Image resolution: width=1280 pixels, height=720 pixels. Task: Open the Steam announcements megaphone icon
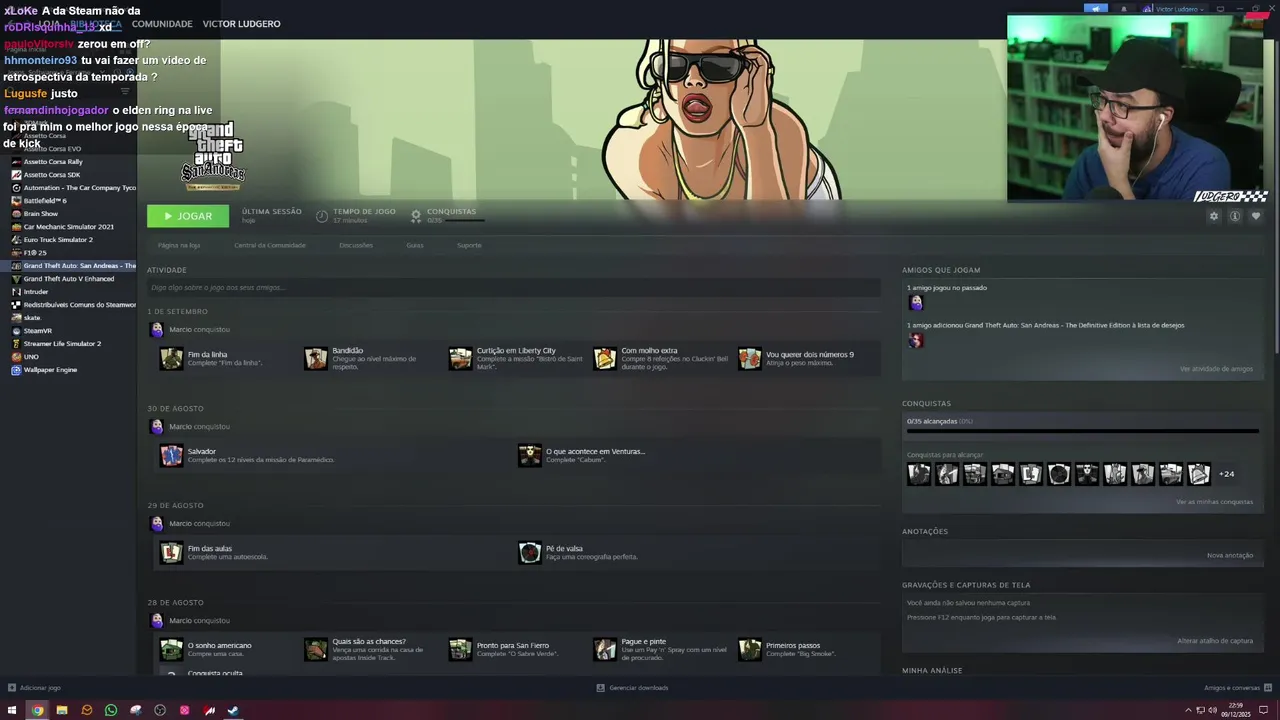click(1096, 9)
